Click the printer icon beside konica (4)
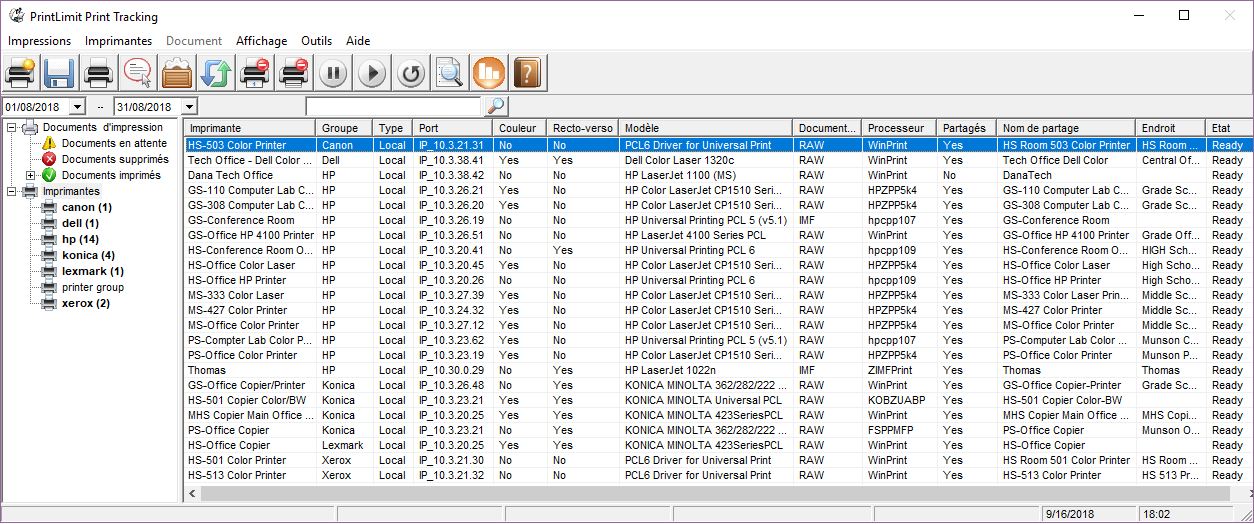The image size is (1254, 524). tap(49, 255)
